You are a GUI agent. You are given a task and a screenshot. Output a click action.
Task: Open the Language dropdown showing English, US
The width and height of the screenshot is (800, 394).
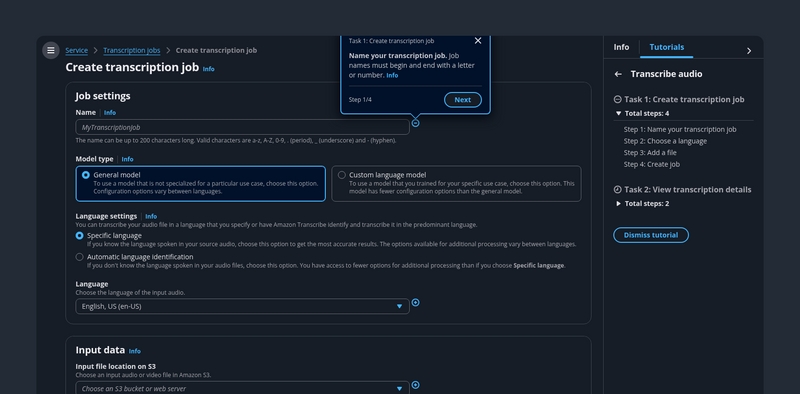click(x=242, y=306)
